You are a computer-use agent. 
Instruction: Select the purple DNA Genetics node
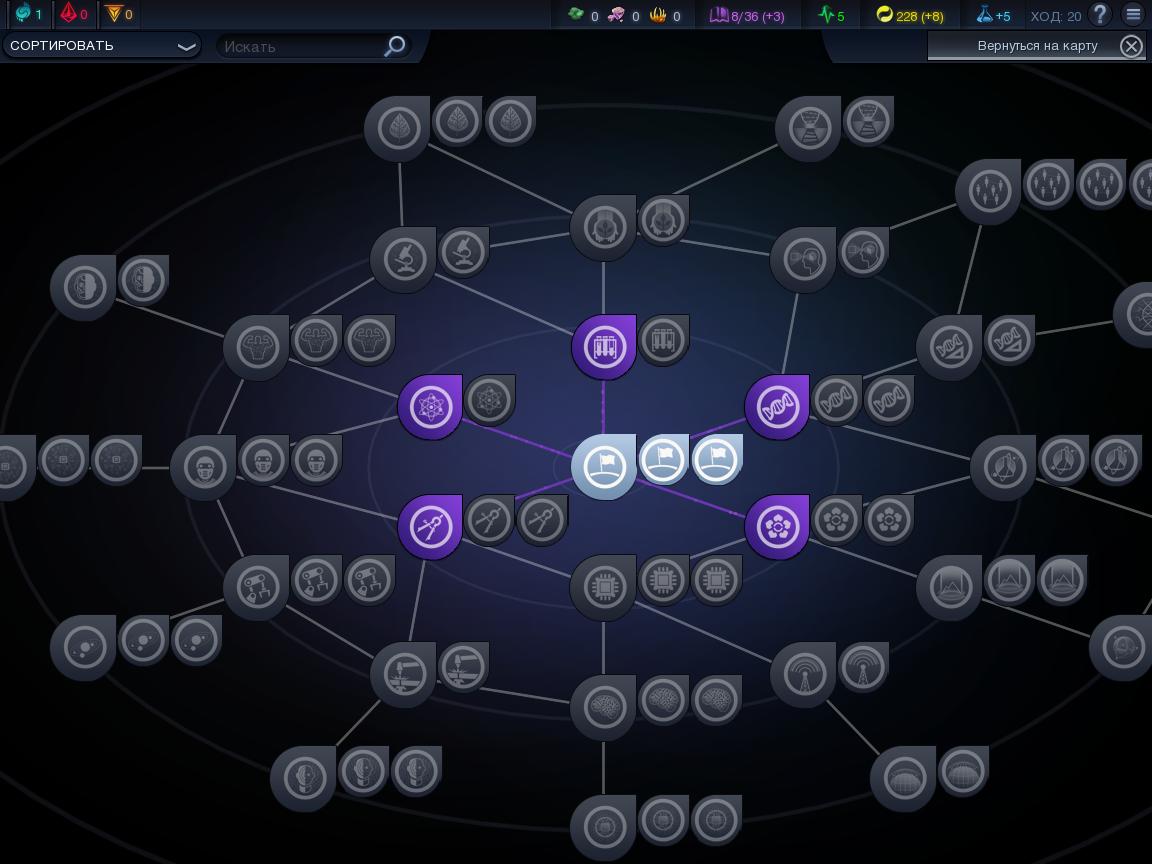tap(777, 407)
